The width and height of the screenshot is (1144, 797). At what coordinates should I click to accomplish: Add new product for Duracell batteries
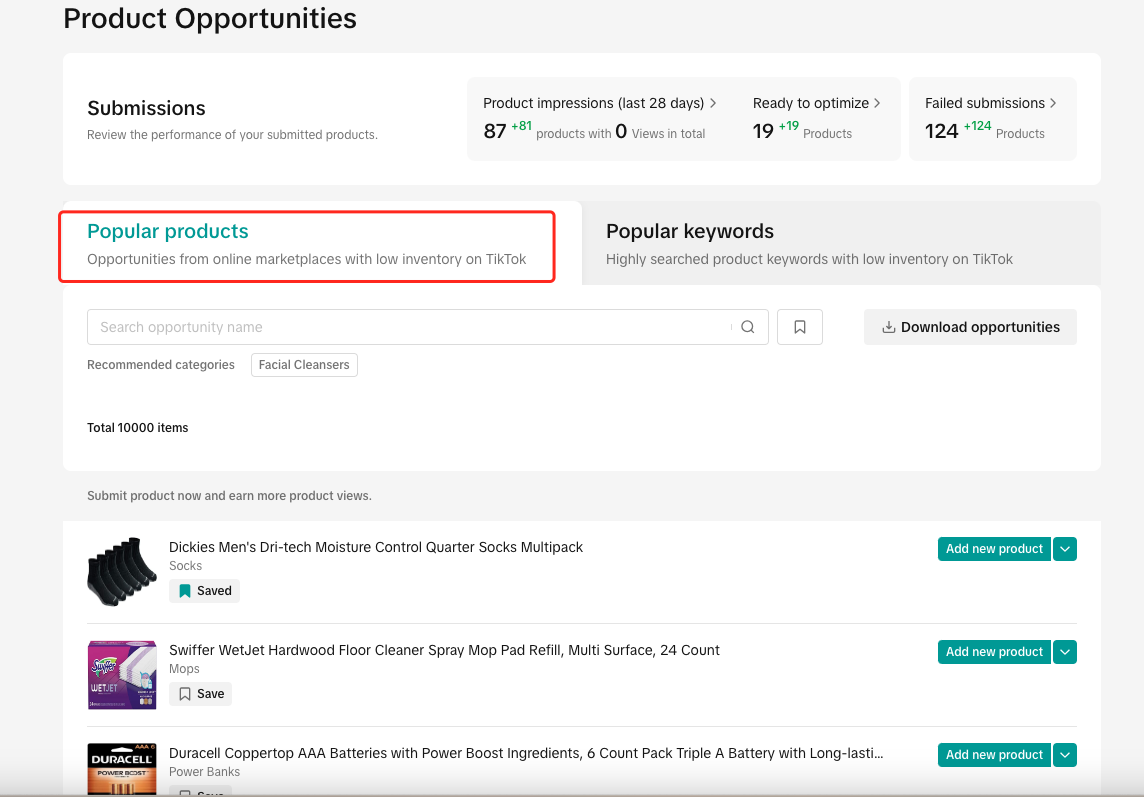[x=994, y=755]
